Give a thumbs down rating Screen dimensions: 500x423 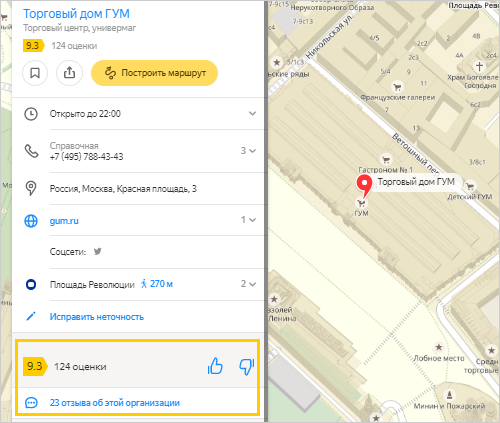(247, 367)
